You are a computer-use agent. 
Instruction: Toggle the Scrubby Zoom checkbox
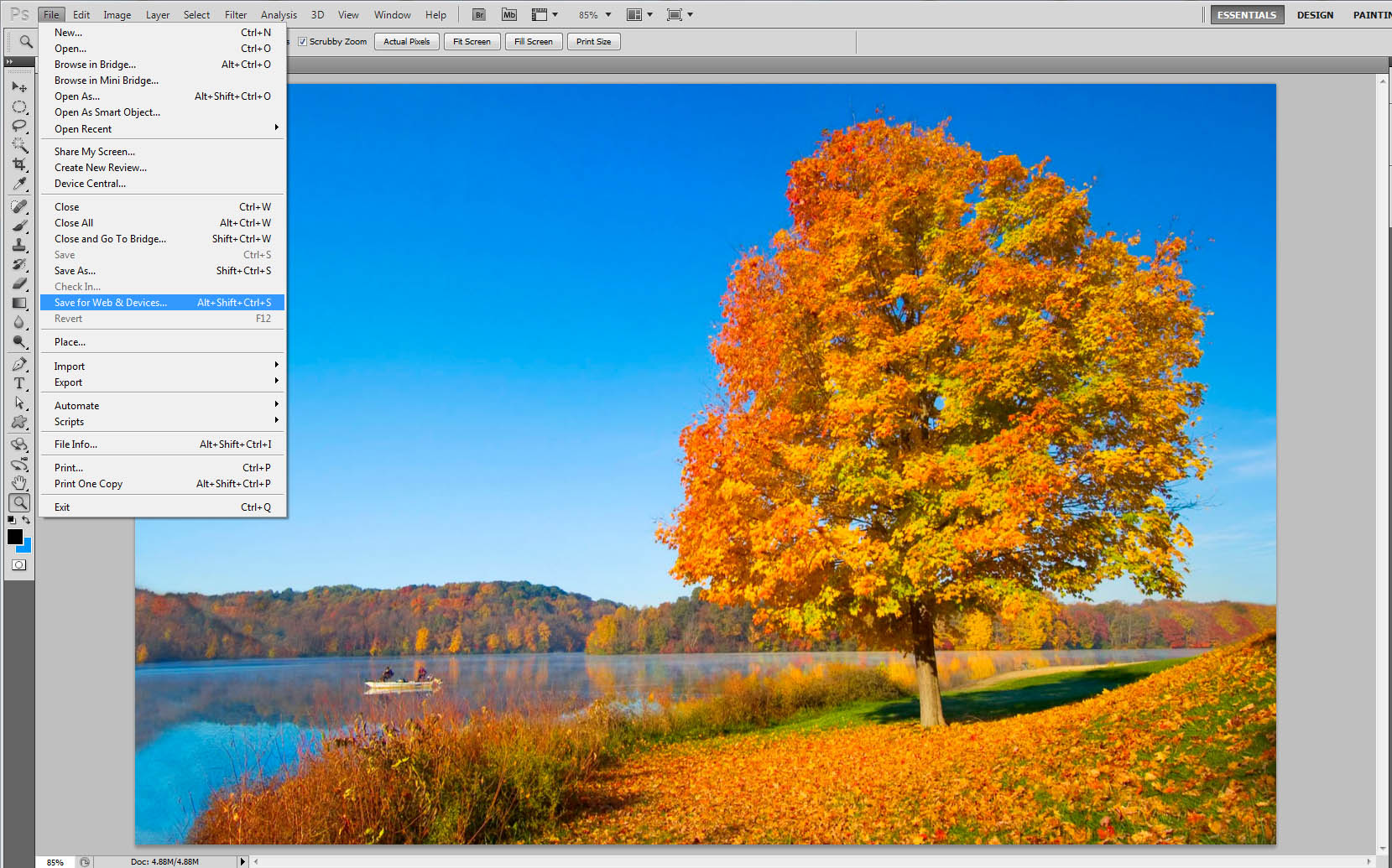[x=303, y=41]
